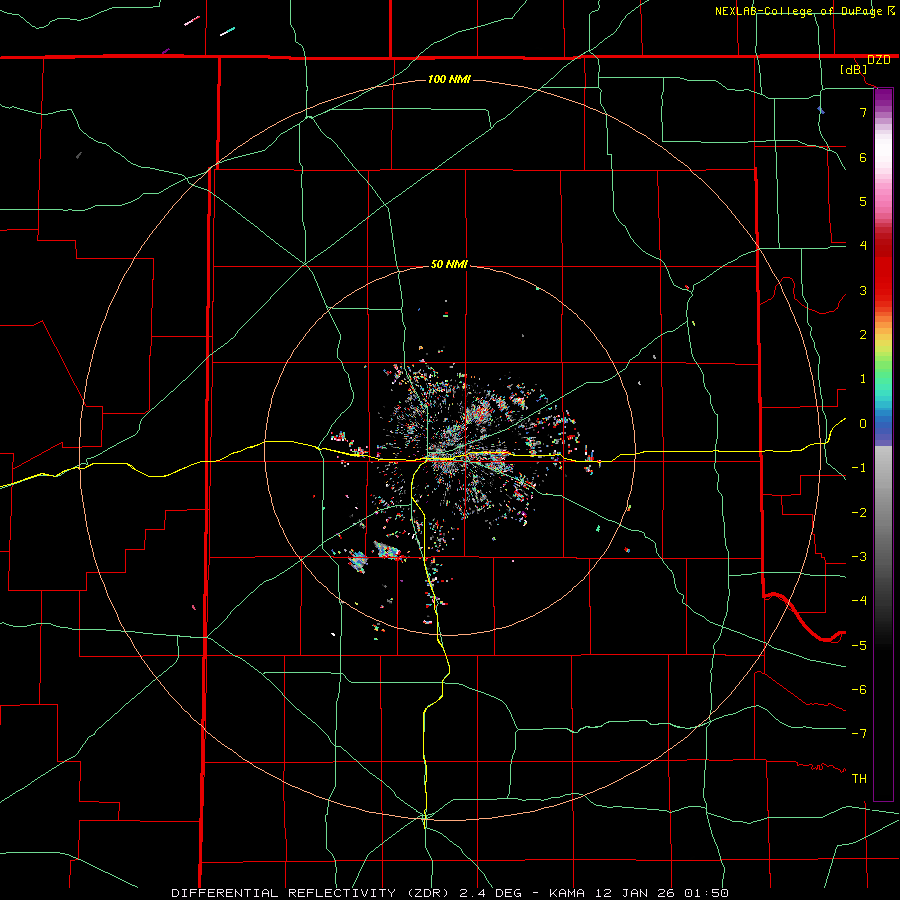
Task: Click the "TH" label at the scale bottom
Action: point(859,779)
